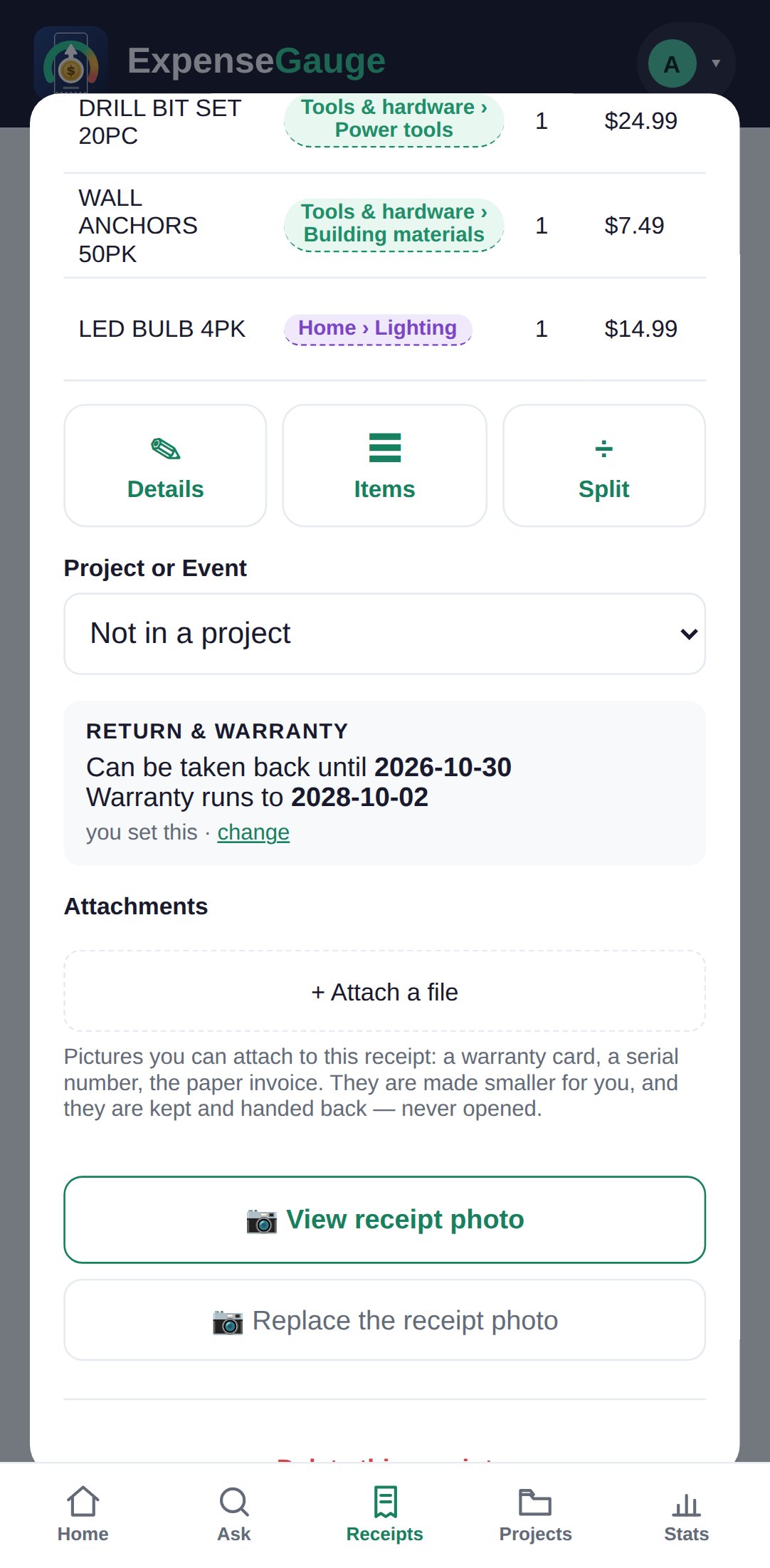Open the account avatar menu arrow
This screenshot has width=770, height=1568.
716,63
